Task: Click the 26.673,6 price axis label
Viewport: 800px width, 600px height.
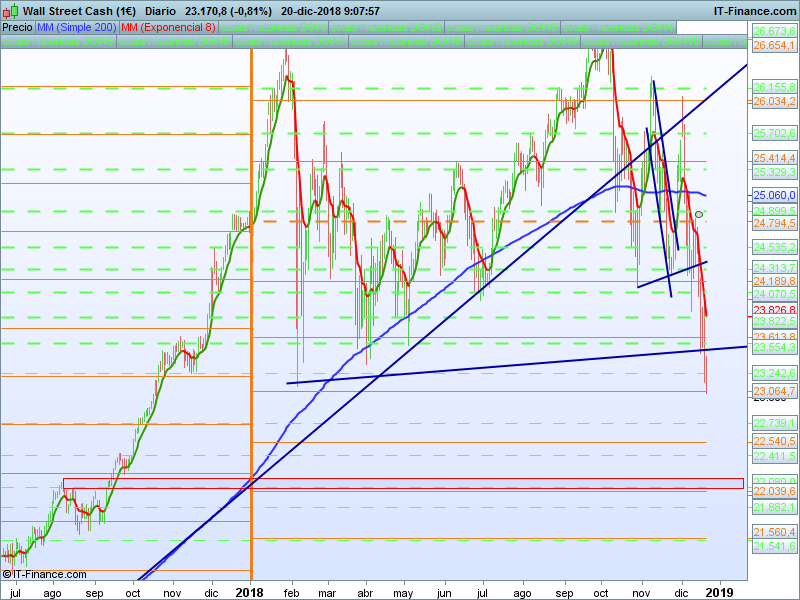Action: pyautogui.click(x=774, y=32)
